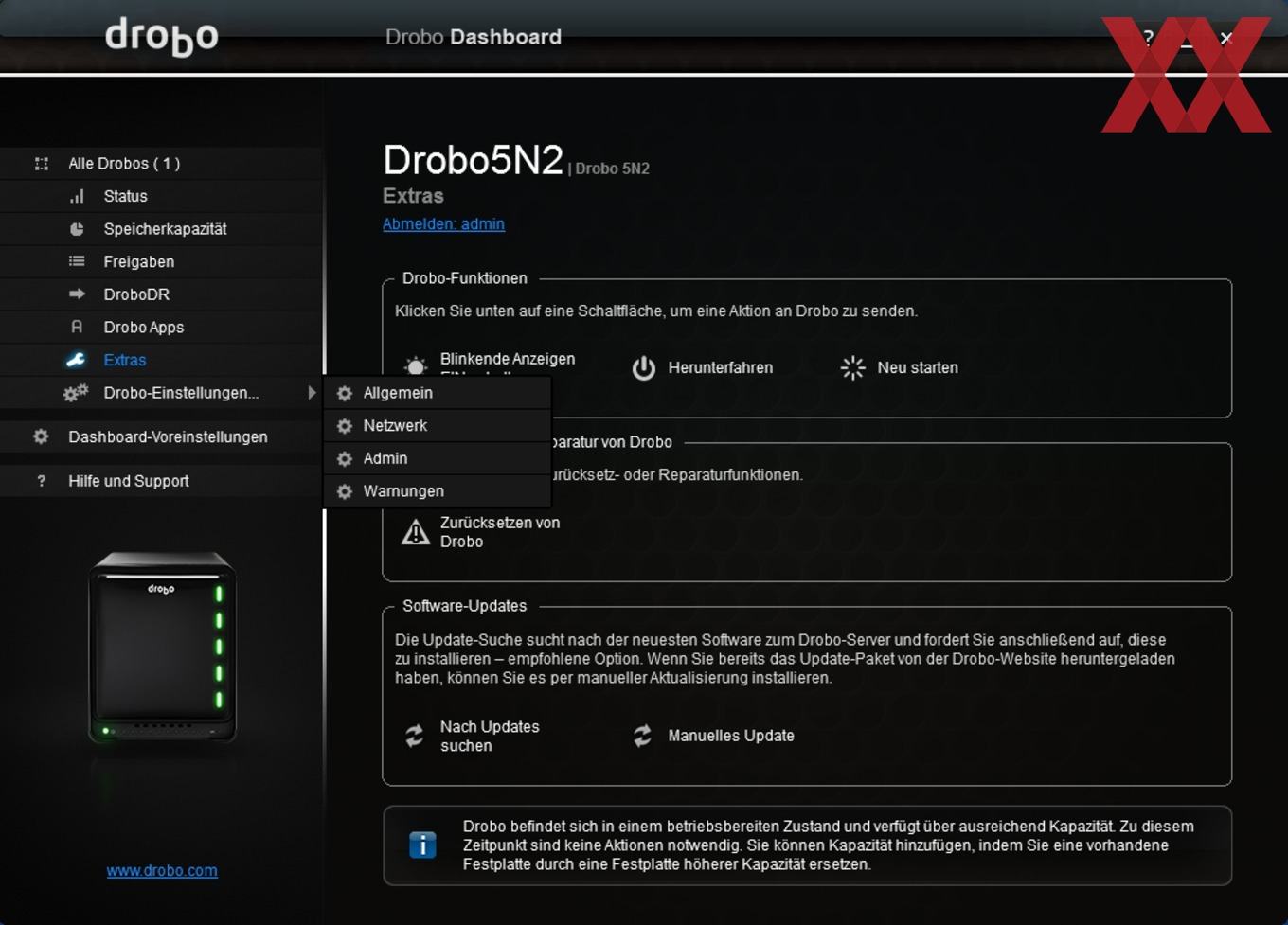Click the drobo logo in header
This screenshot has width=1288, height=925.
161,36
